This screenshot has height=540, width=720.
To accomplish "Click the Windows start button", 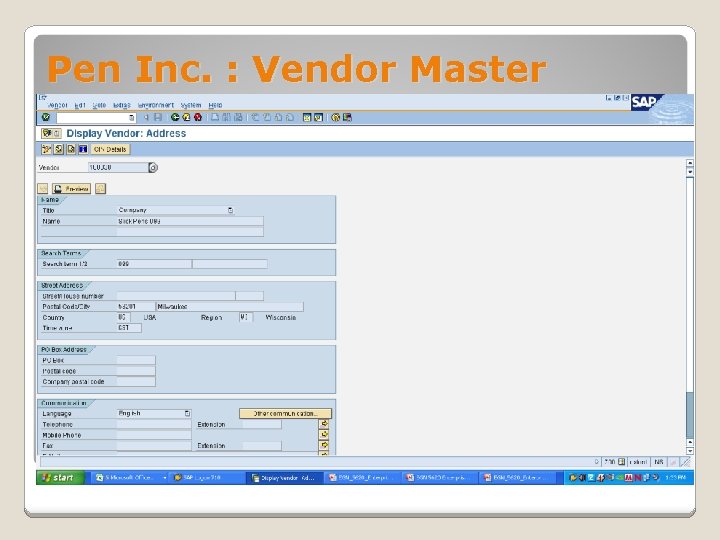I will [x=61, y=478].
